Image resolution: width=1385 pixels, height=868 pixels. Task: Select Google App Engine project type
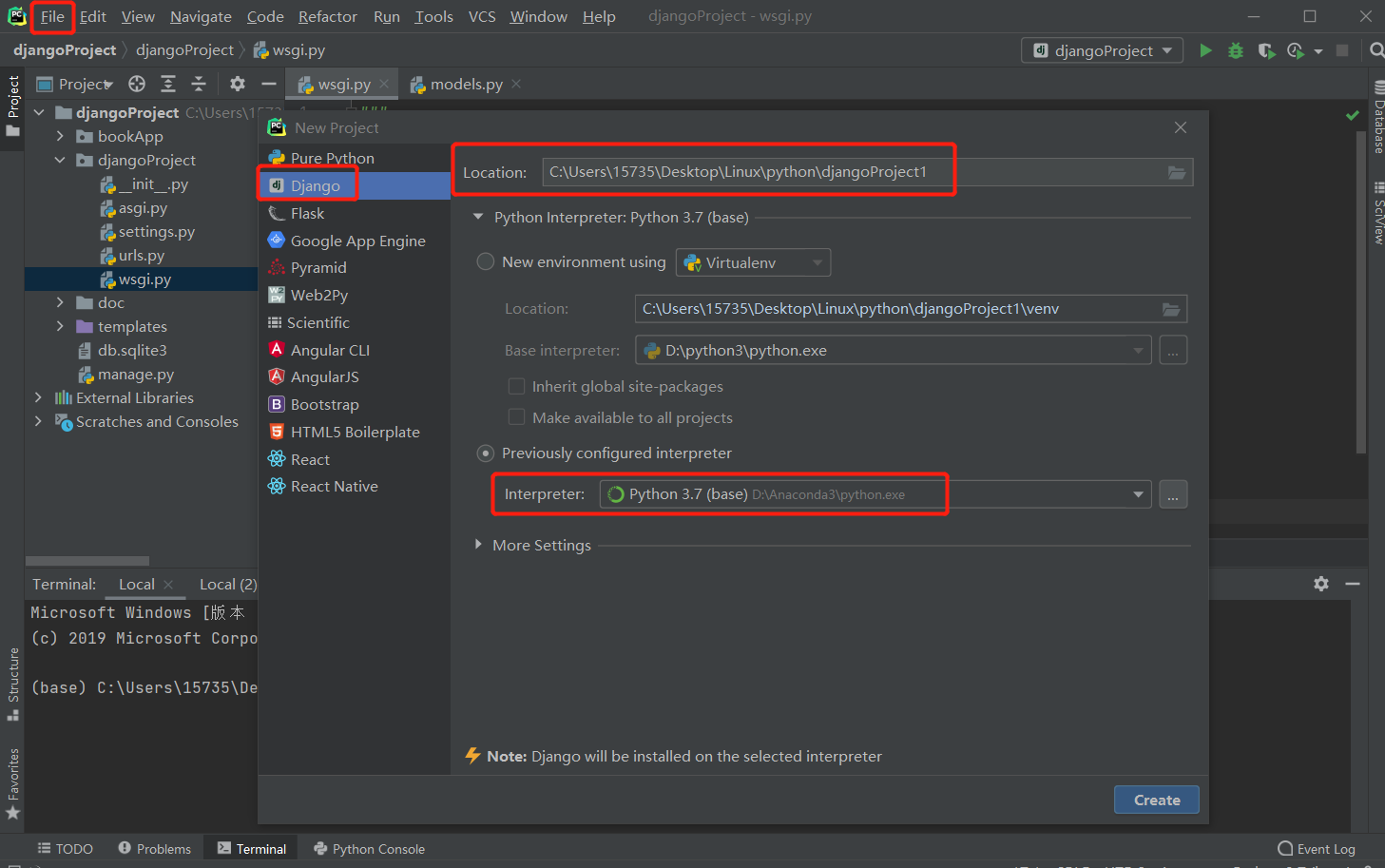click(355, 241)
